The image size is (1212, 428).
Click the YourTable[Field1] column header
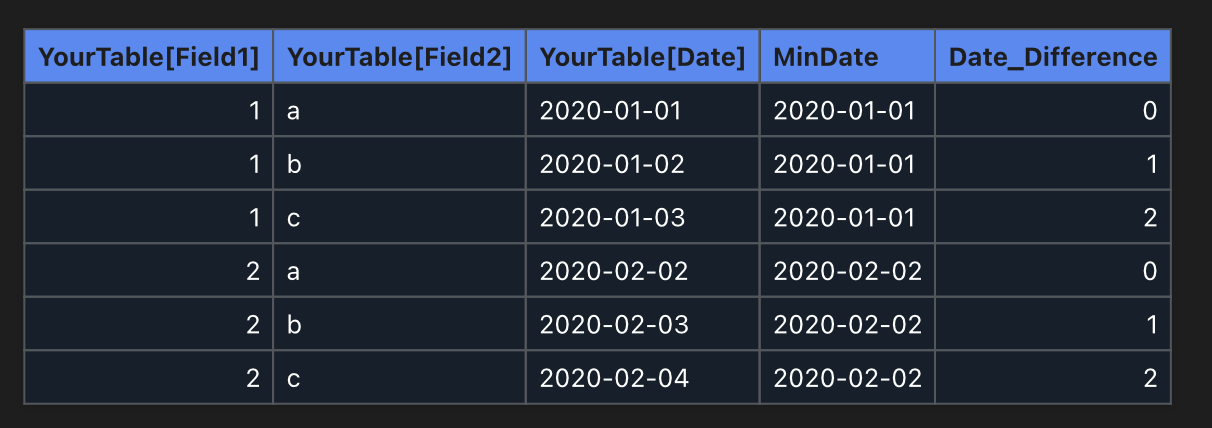[148, 57]
